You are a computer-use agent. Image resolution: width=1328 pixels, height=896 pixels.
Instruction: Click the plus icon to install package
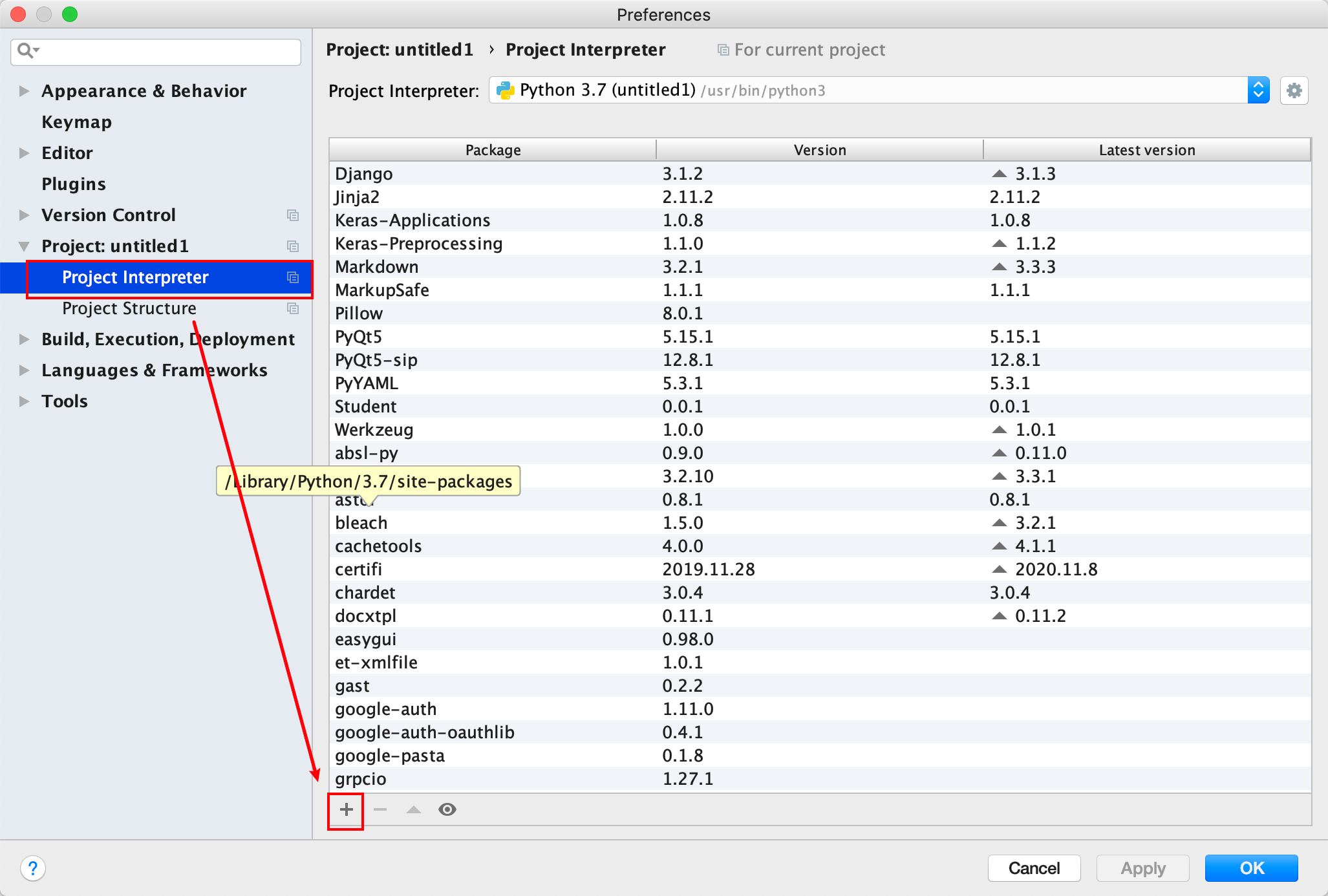tap(347, 809)
